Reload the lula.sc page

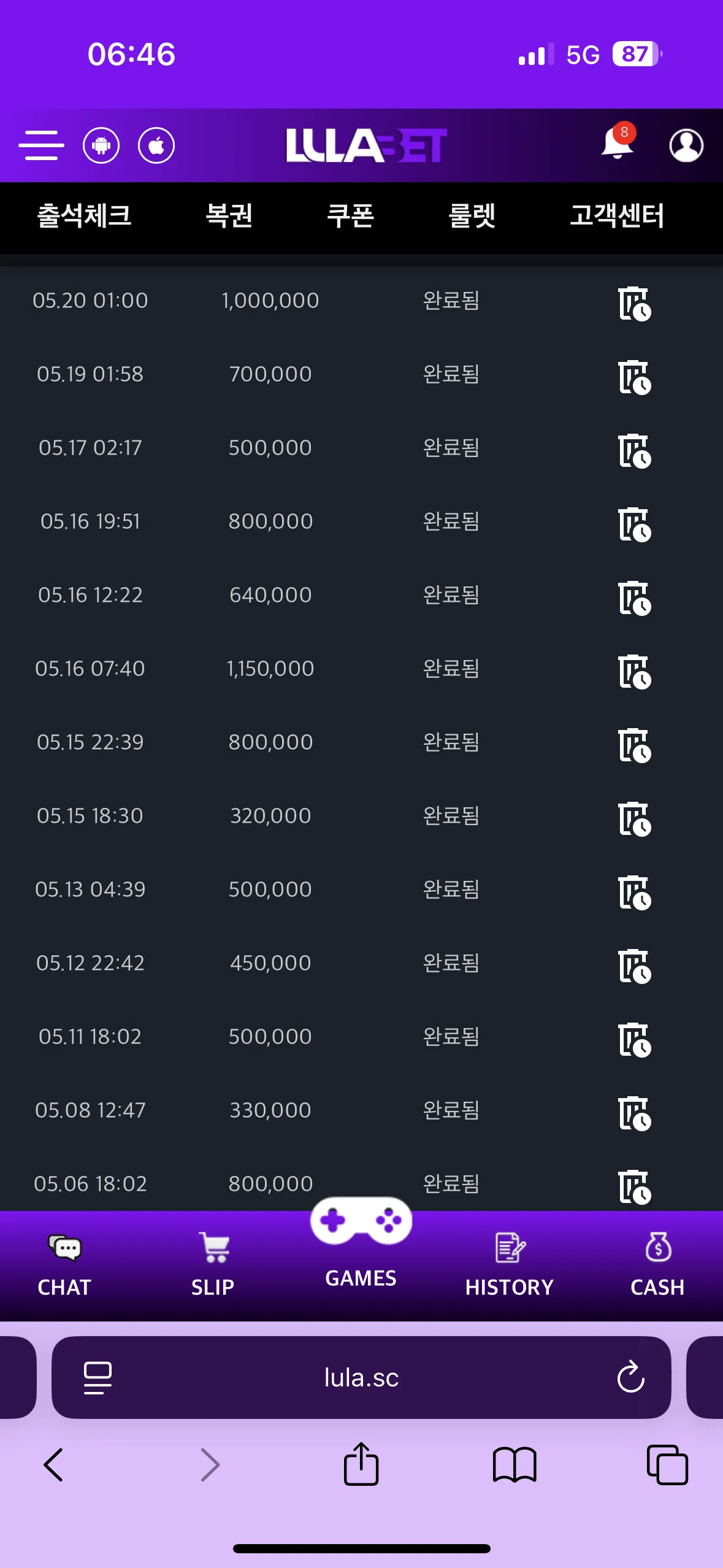pyautogui.click(x=630, y=1378)
